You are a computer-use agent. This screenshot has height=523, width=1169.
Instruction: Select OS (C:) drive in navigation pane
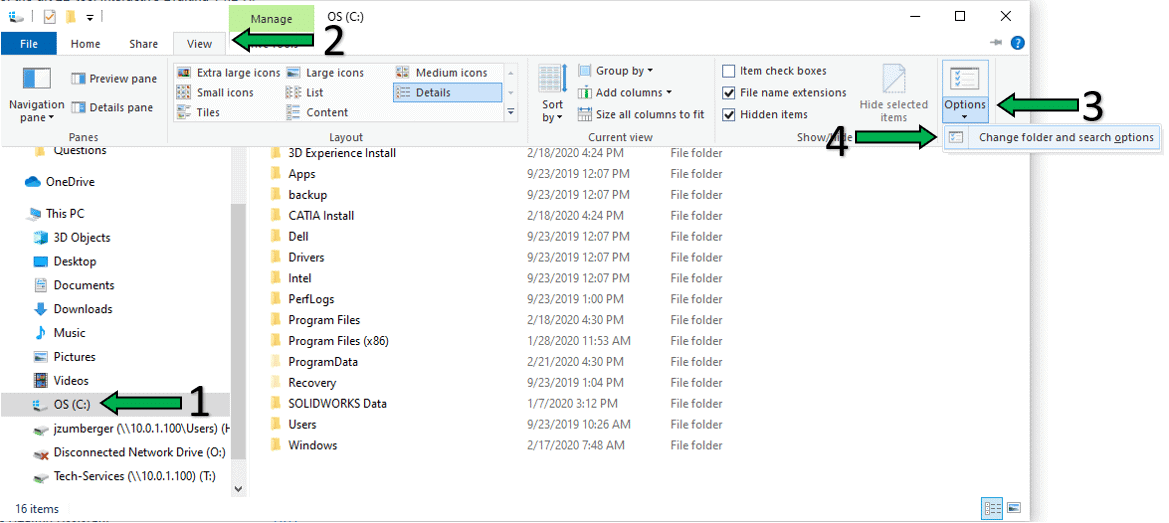click(115, 405)
